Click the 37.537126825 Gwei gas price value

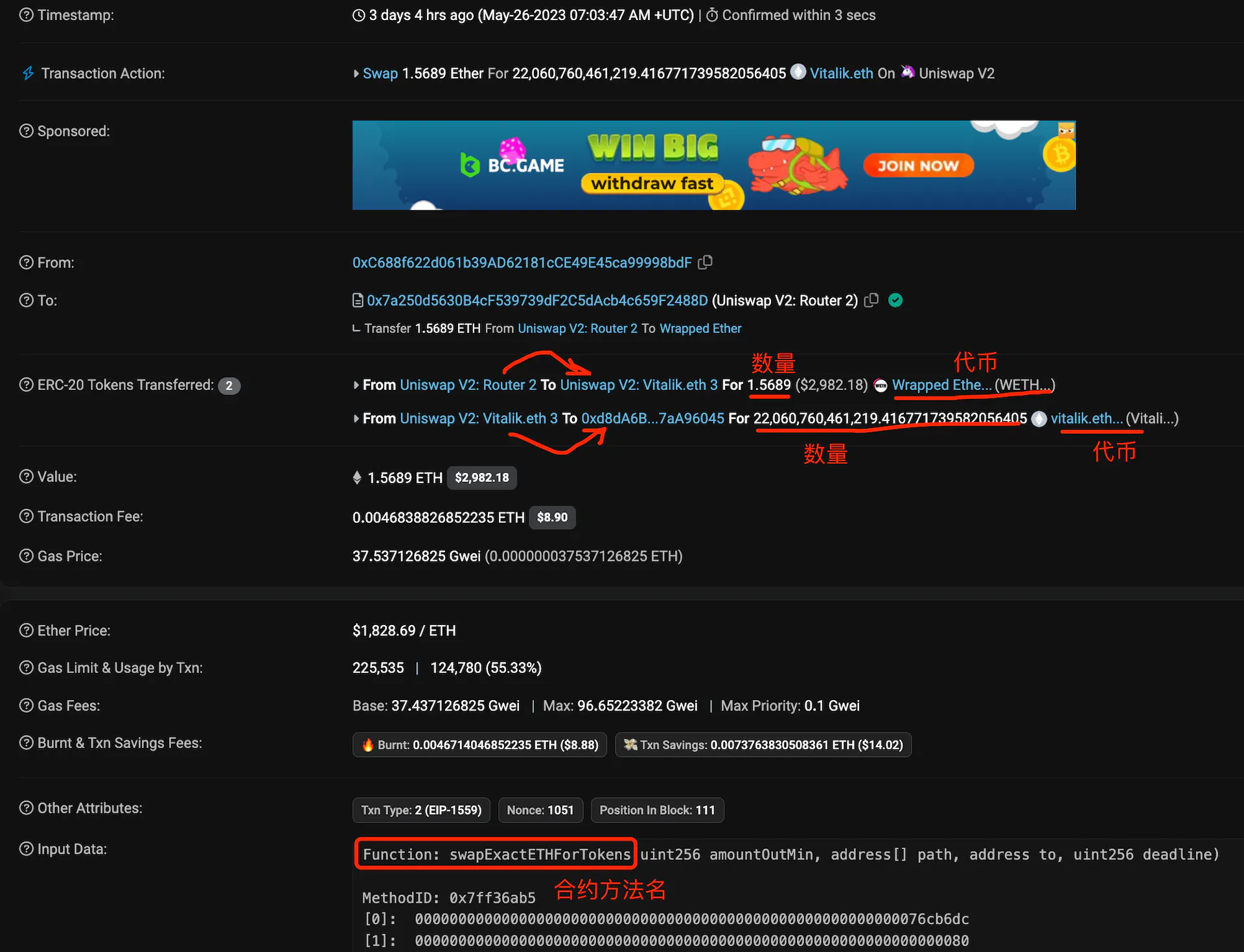417,556
